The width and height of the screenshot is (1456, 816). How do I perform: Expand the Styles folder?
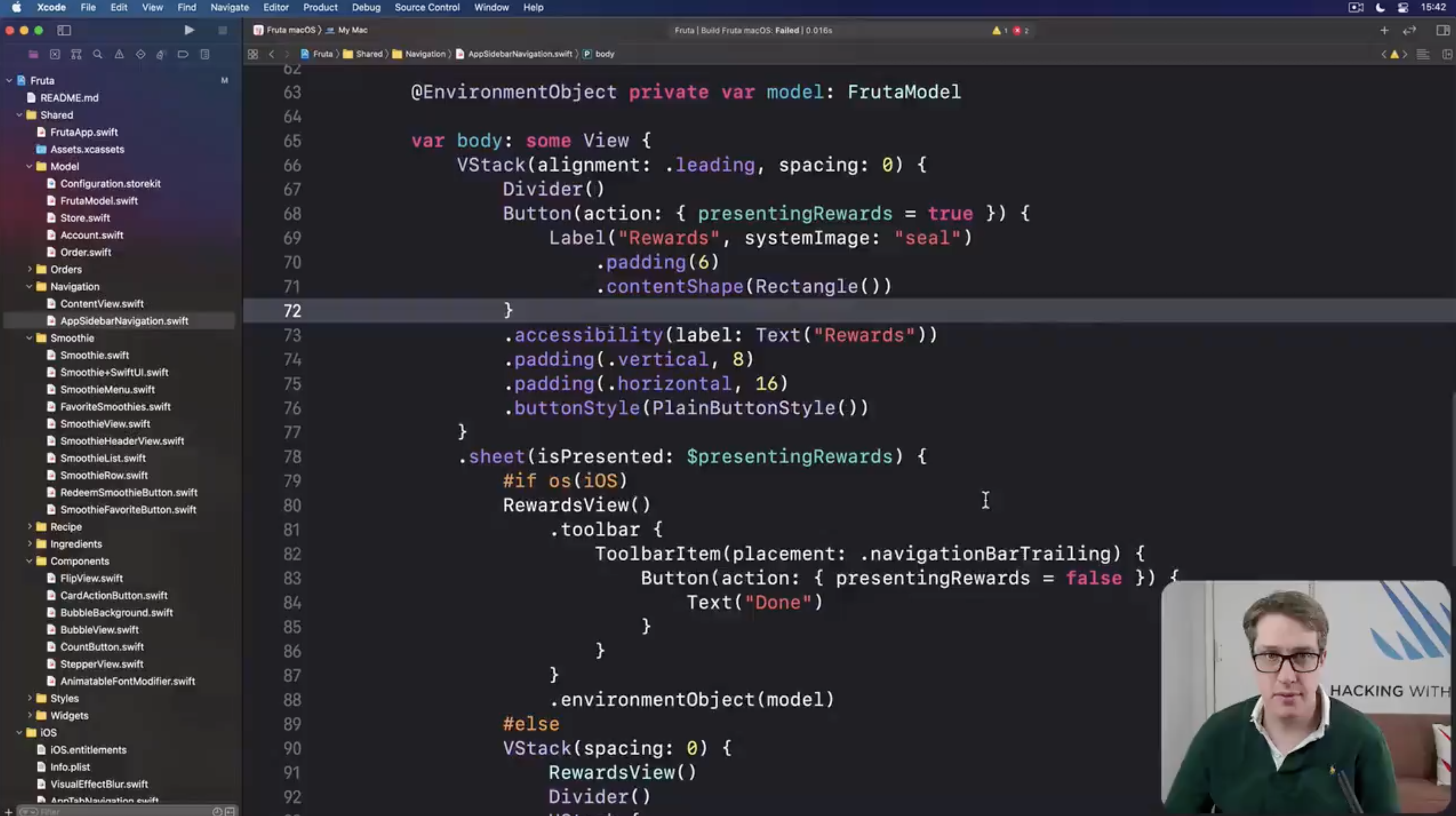(29, 698)
